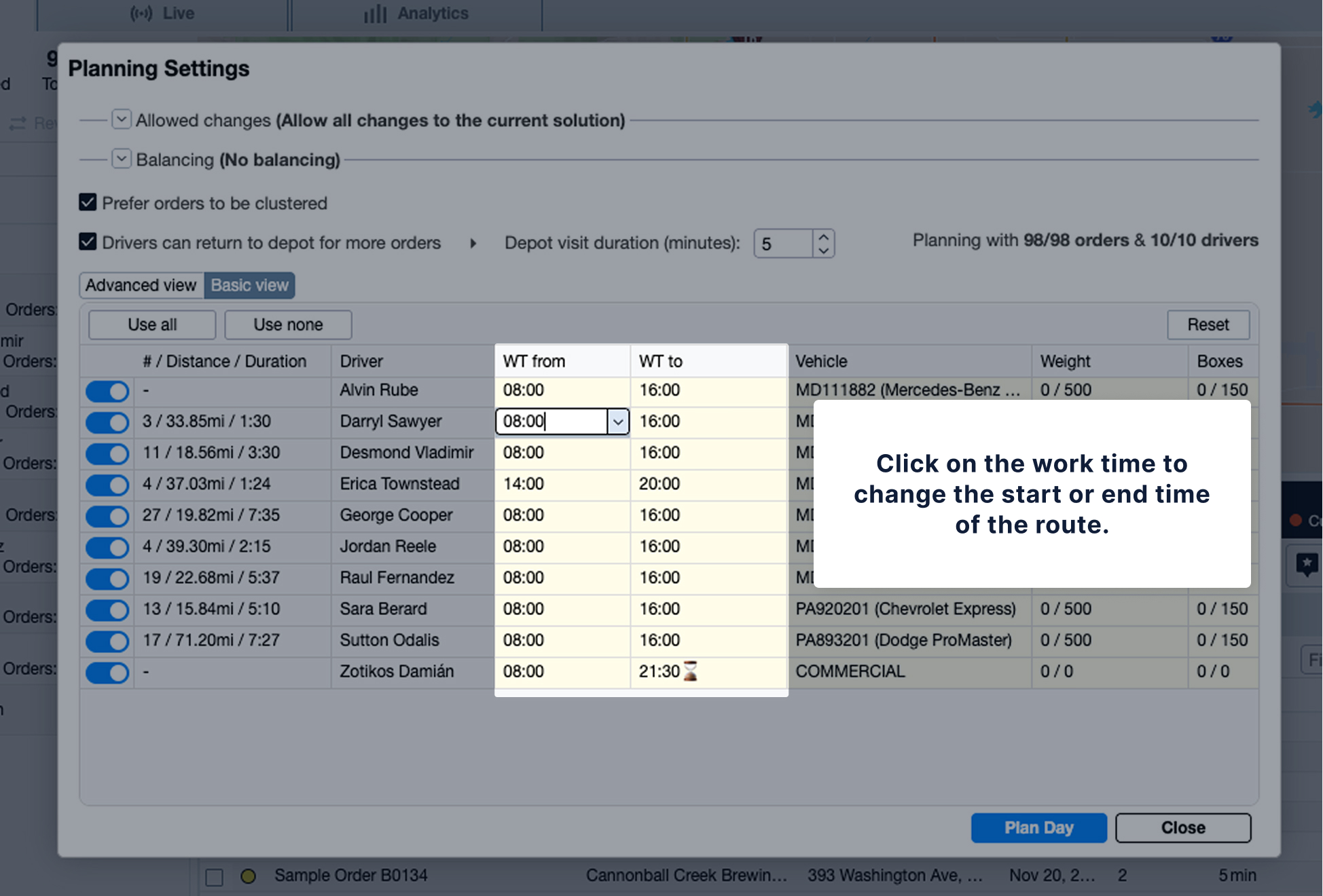Expand the Balancing section
The height and width of the screenshot is (896, 1323).
pyautogui.click(x=121, y=159)
